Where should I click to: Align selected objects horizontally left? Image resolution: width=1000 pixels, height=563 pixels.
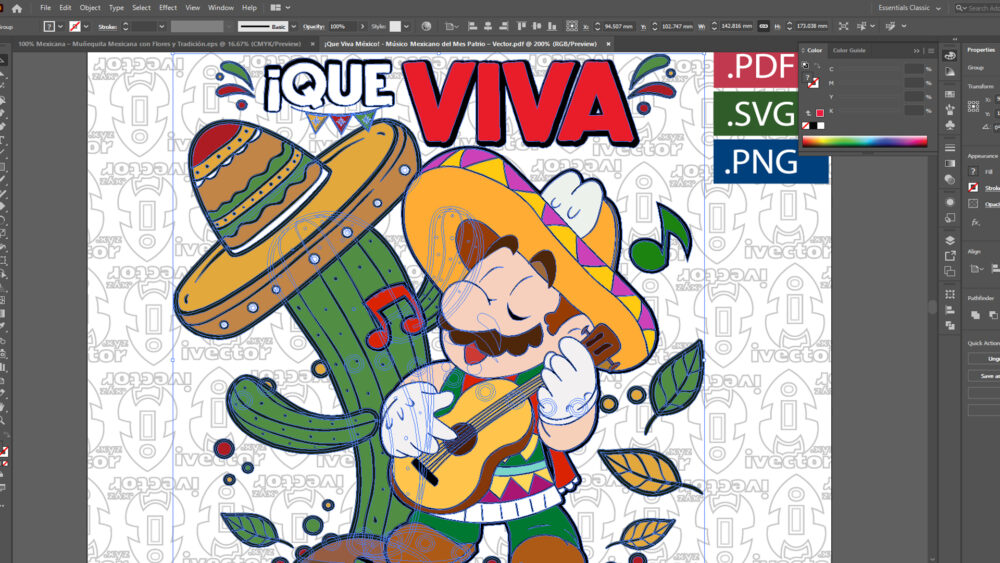[473, 26]
